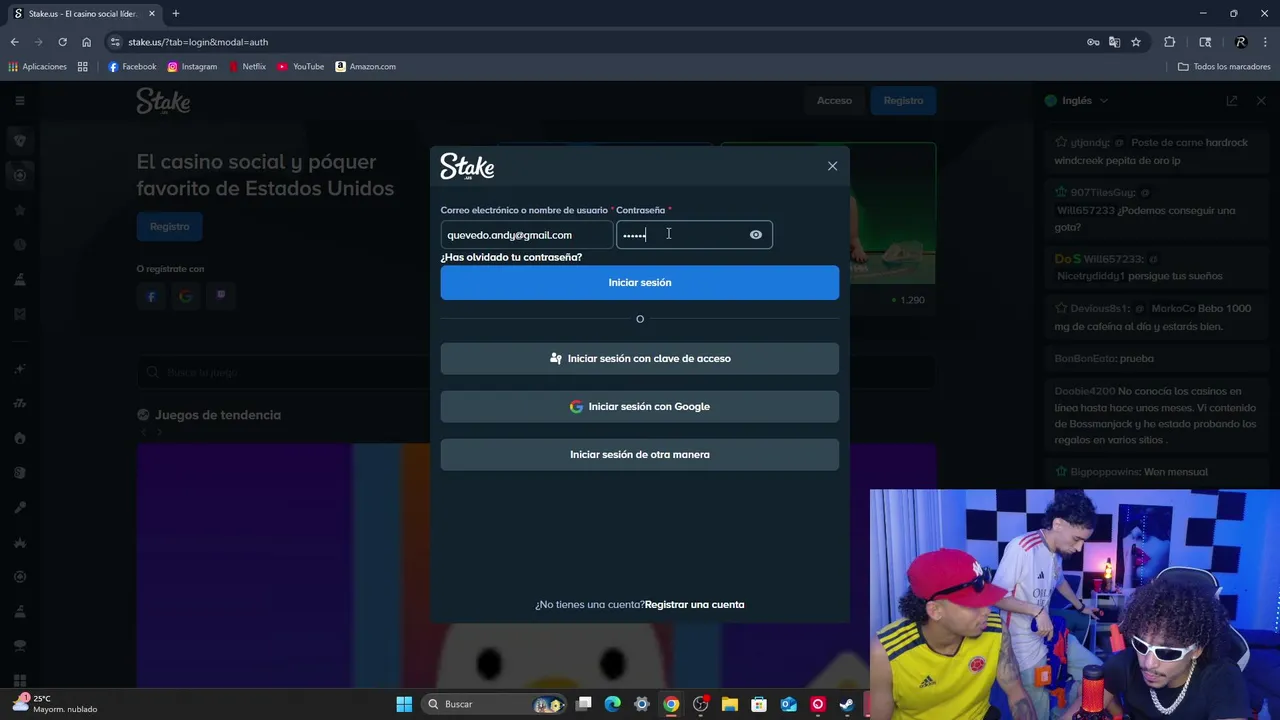Screen dimensions: 1280x720
Task: Close the chat side panel
Action: (x=1261, y=100)
